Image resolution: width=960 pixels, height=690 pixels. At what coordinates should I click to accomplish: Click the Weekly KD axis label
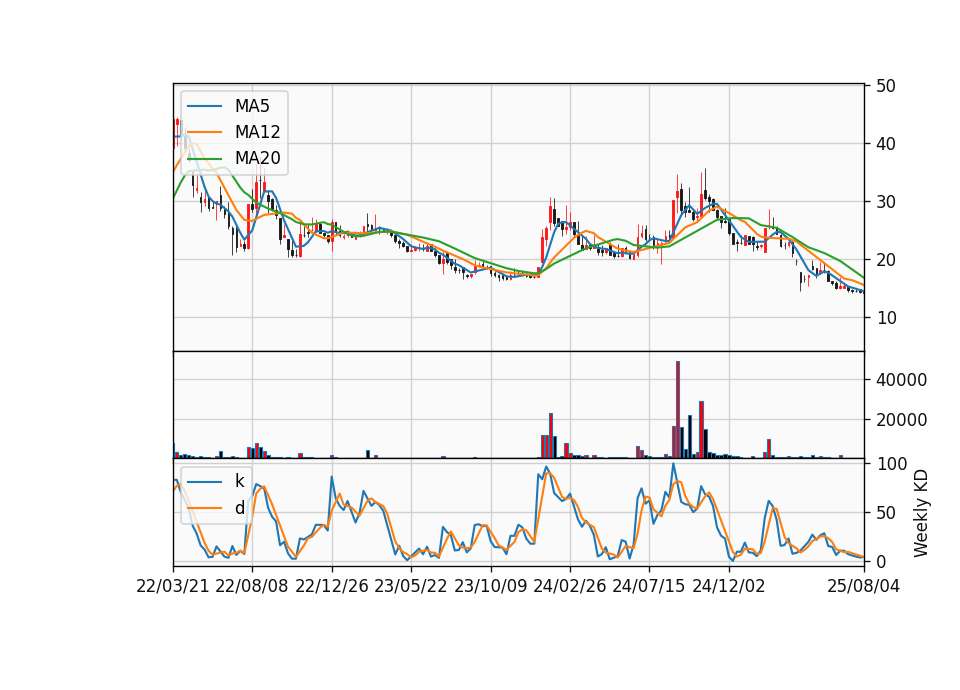coord(921,513)
